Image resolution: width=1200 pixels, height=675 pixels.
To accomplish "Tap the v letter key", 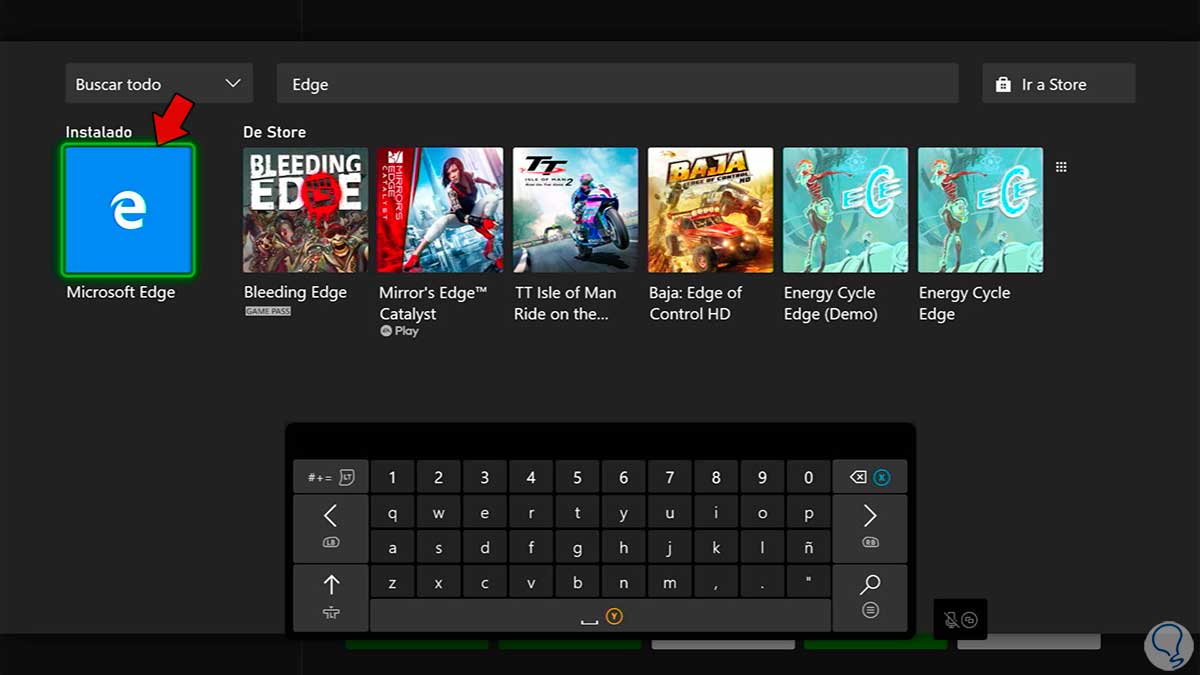I will click(x=531, y=582).
